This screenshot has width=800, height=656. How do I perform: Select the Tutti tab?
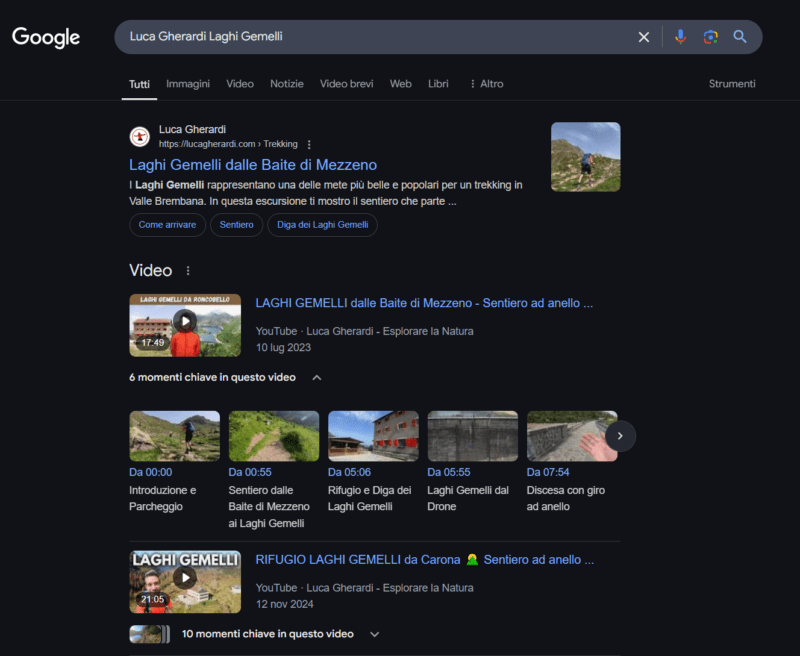pos(139,84)
